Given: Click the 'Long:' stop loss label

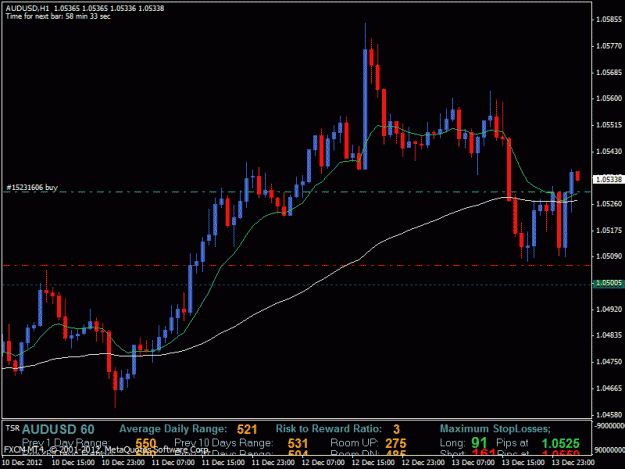Looking at the screenshot, I should coord(452,443).
